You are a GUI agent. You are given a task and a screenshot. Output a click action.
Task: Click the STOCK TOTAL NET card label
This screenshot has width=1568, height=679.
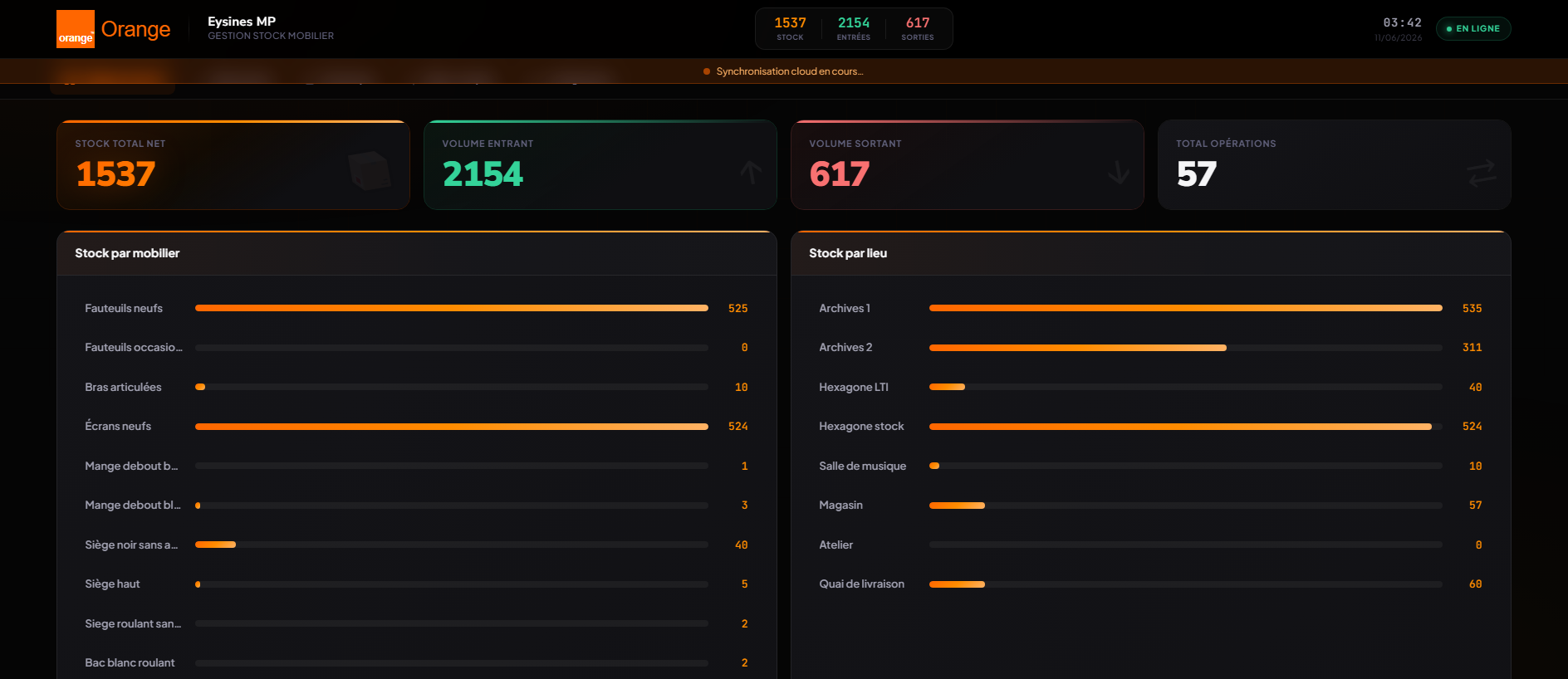pyautogui.click(x=120, y=144)
